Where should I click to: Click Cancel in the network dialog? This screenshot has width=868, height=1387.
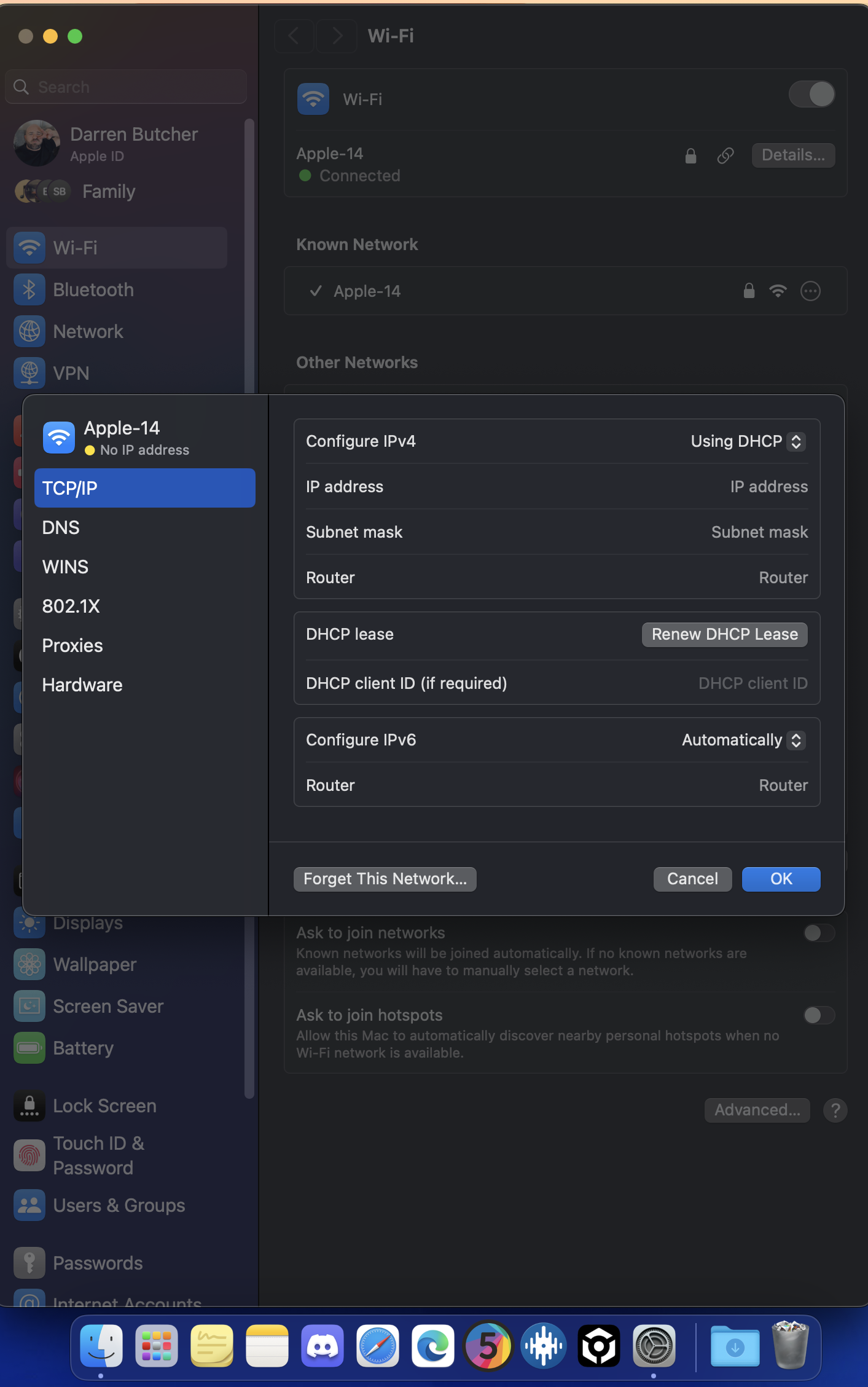[692, 879]
